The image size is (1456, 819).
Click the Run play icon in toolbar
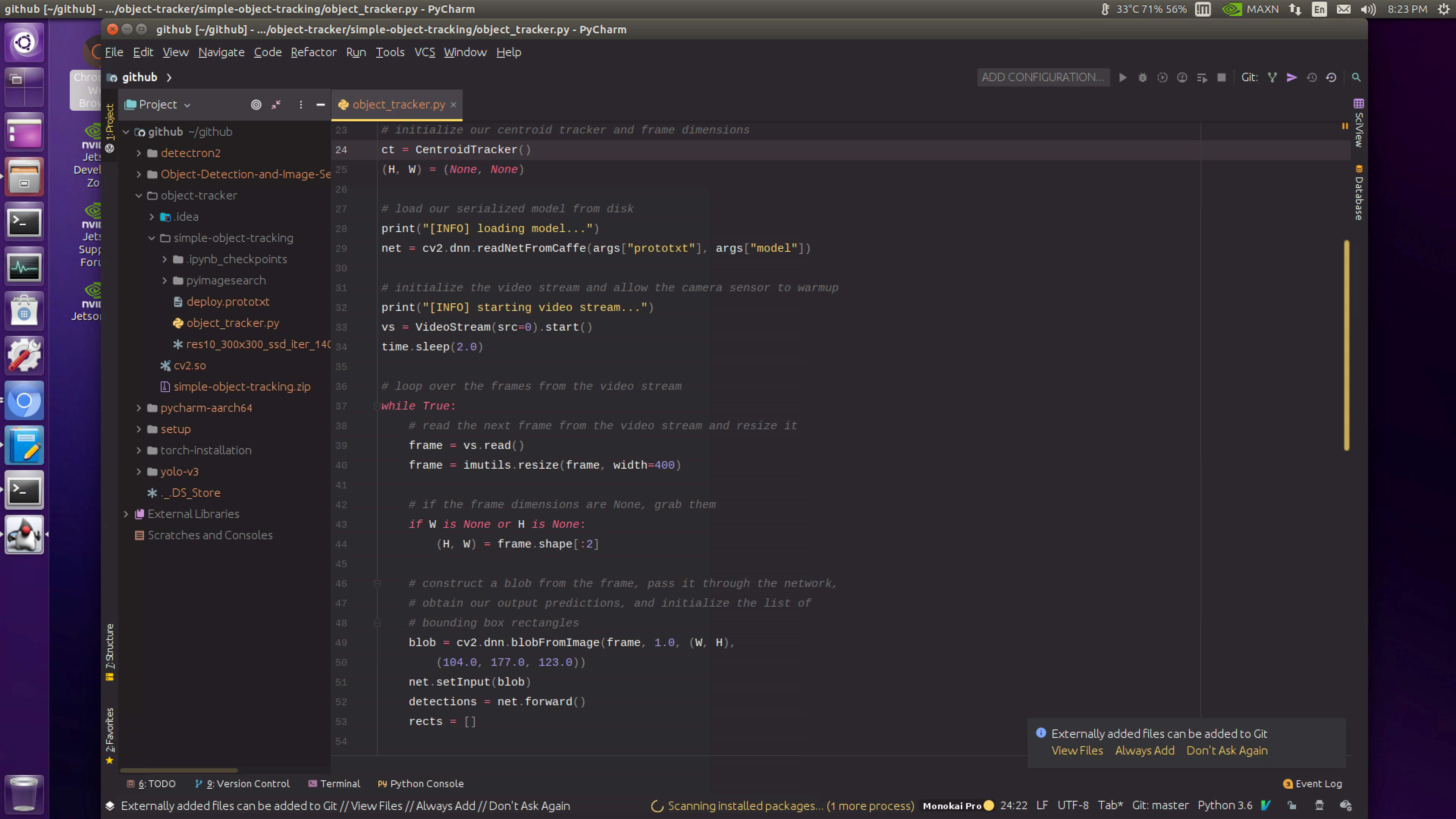(x=1123, y=77)
